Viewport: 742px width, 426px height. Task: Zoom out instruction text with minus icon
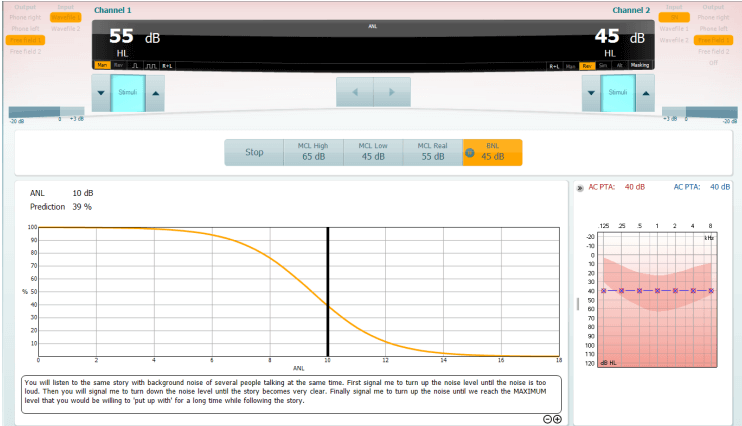[547, 419]
